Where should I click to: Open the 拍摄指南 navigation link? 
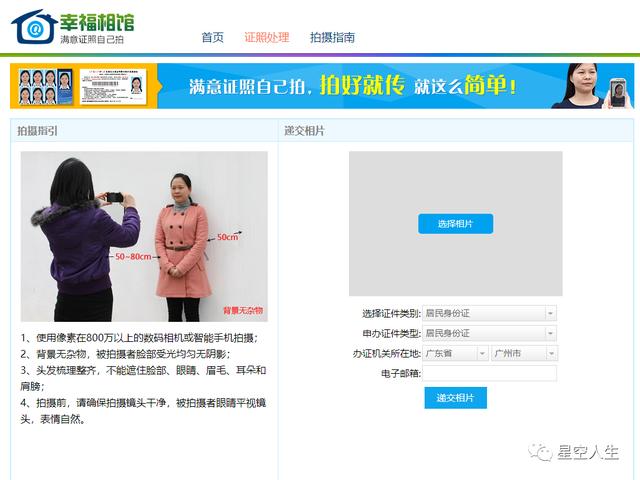coord(332,38)
